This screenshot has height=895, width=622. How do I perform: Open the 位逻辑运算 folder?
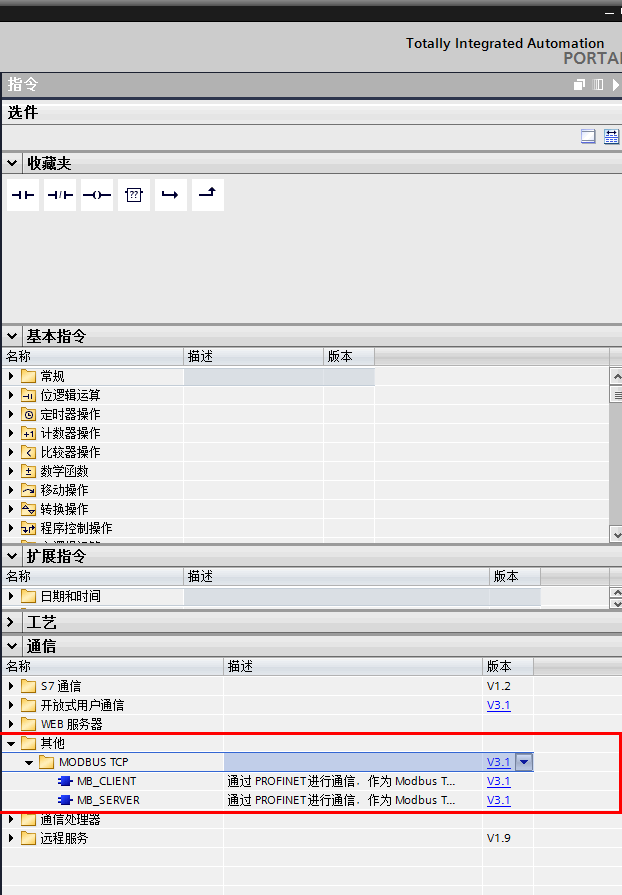point(61,395)
